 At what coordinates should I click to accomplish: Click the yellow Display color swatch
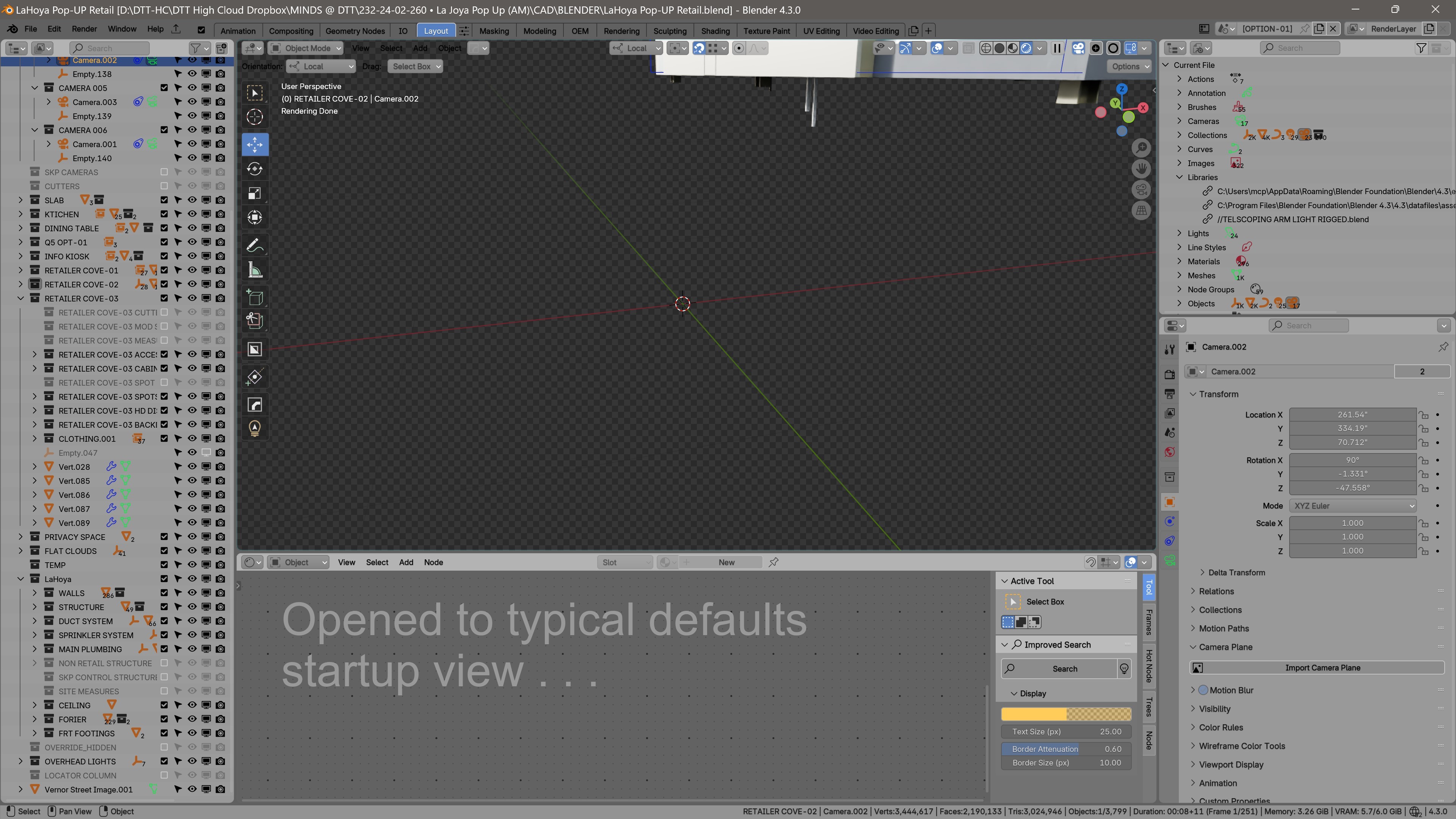1066,714
